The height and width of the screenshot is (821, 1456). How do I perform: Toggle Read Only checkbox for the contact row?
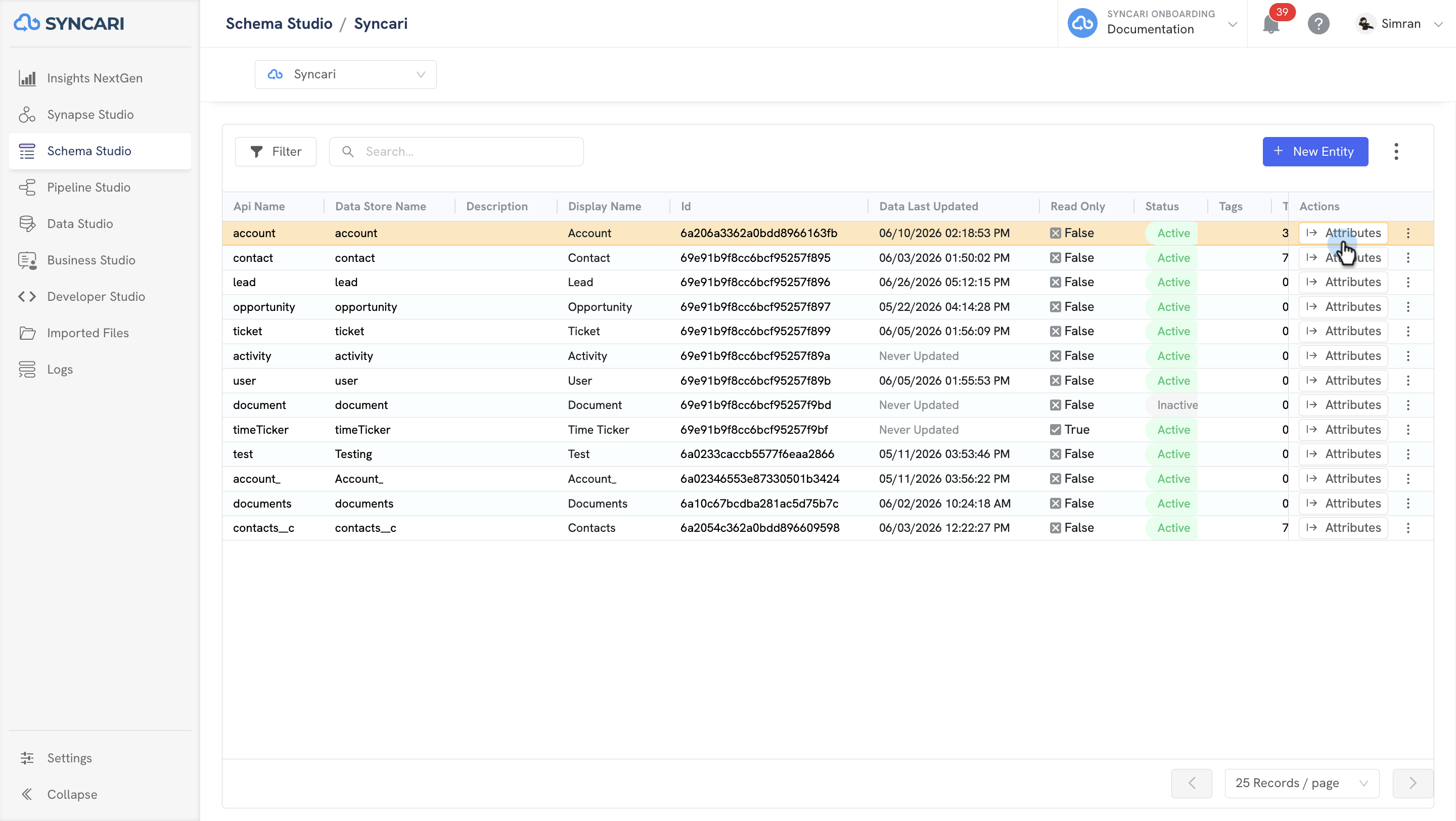click(1055, 258)
